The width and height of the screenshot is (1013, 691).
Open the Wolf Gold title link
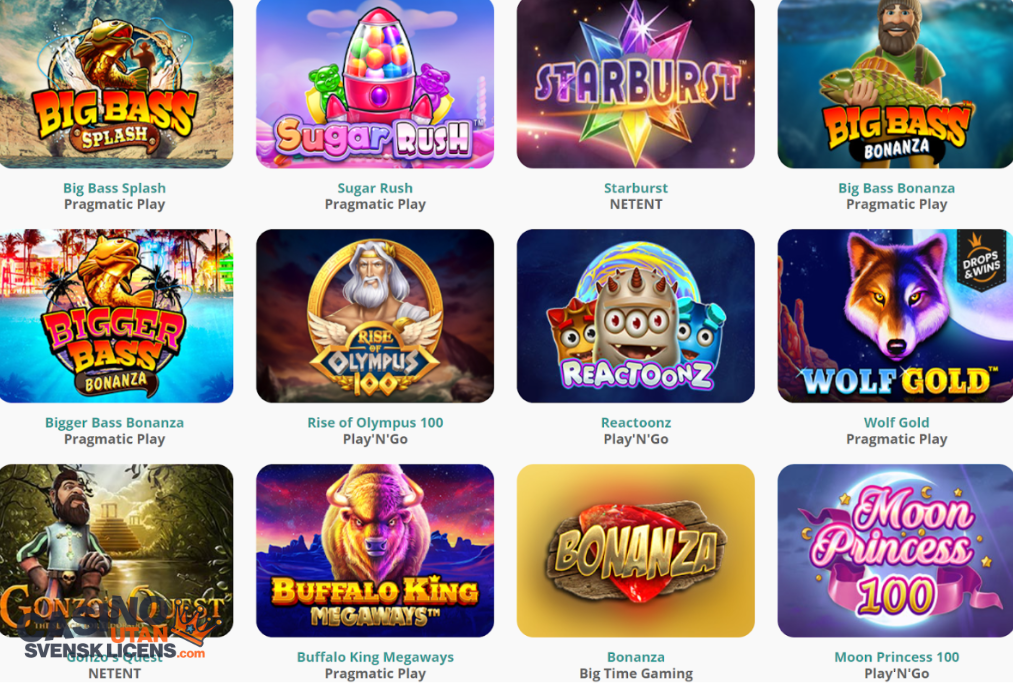pyautogui.click(x=896, y=422)
